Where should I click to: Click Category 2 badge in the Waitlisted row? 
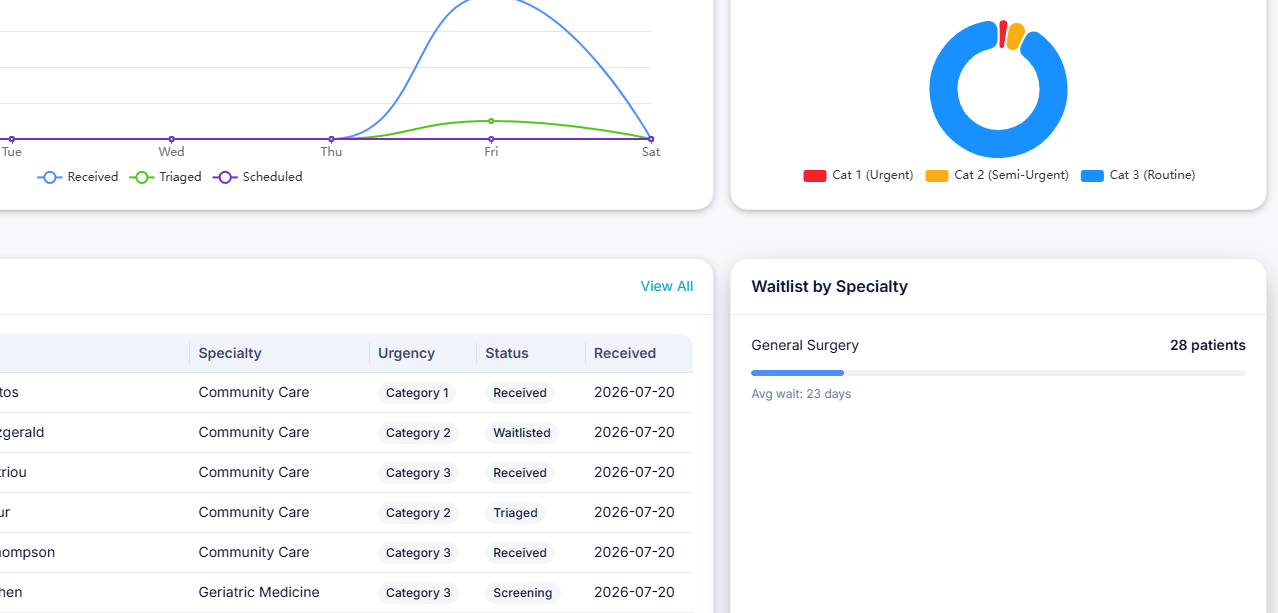[418, 433]
